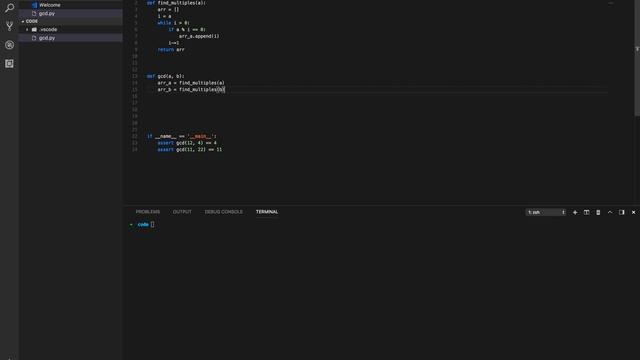The width and height of the screenshot is (640, 360).
Task: Switch to the DEBUG CONSOLE tab
Action: pos(224,212)
